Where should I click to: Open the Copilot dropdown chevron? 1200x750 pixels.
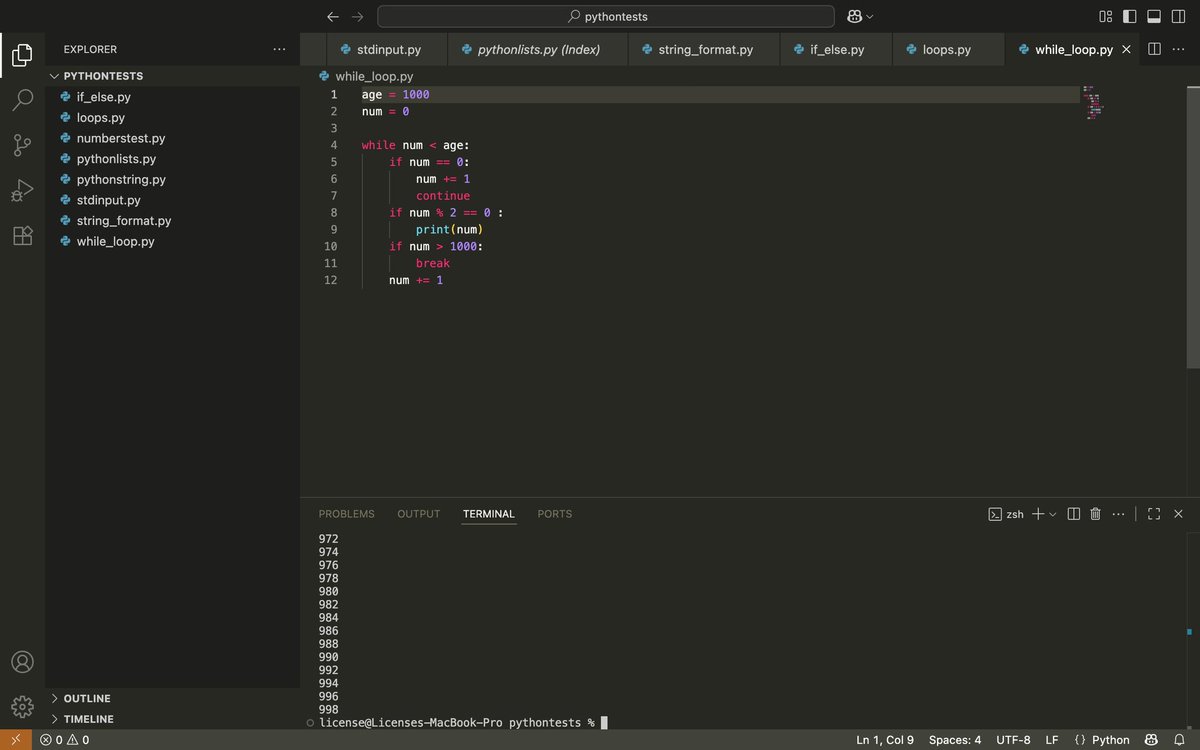[x=870, y=16]
